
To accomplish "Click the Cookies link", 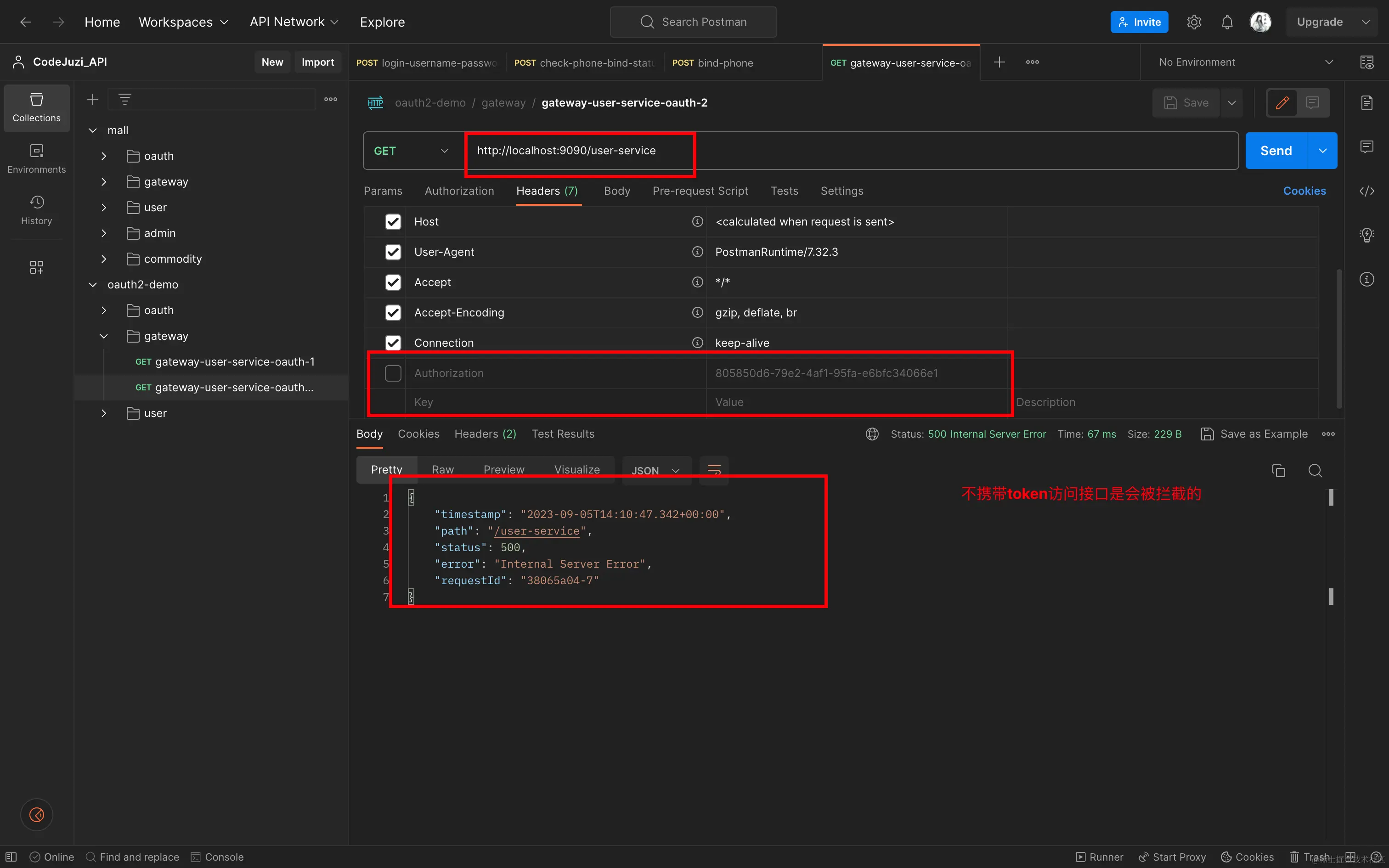I will (x=1304, y=191).
